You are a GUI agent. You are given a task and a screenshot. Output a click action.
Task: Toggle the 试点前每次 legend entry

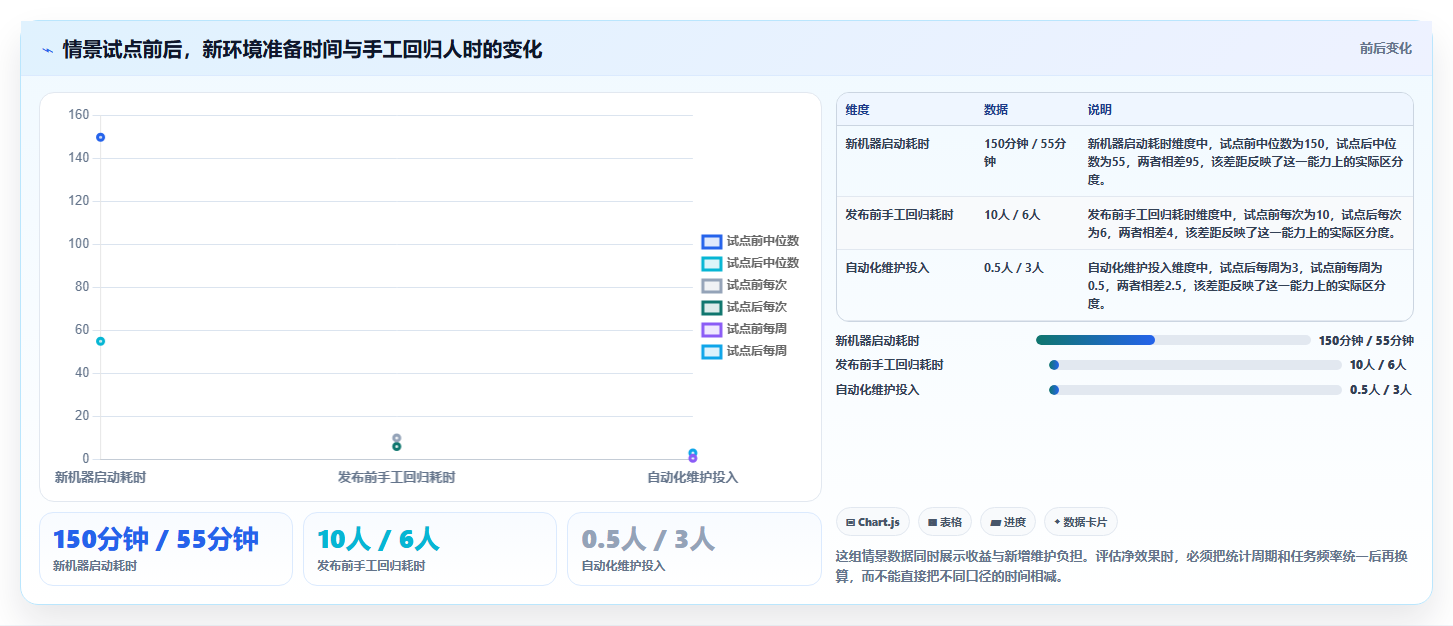(x=744, y=285)
